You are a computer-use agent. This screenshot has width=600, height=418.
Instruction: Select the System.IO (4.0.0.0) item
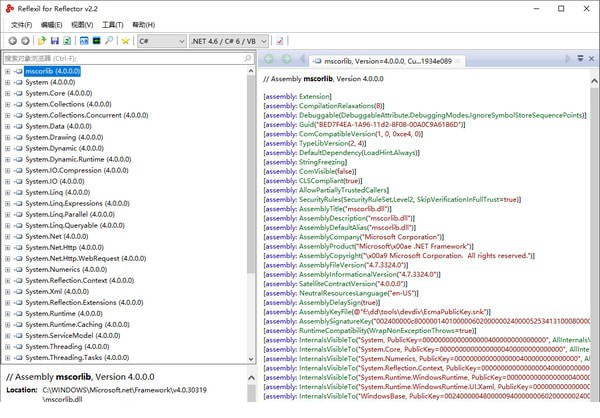point(55,181)
